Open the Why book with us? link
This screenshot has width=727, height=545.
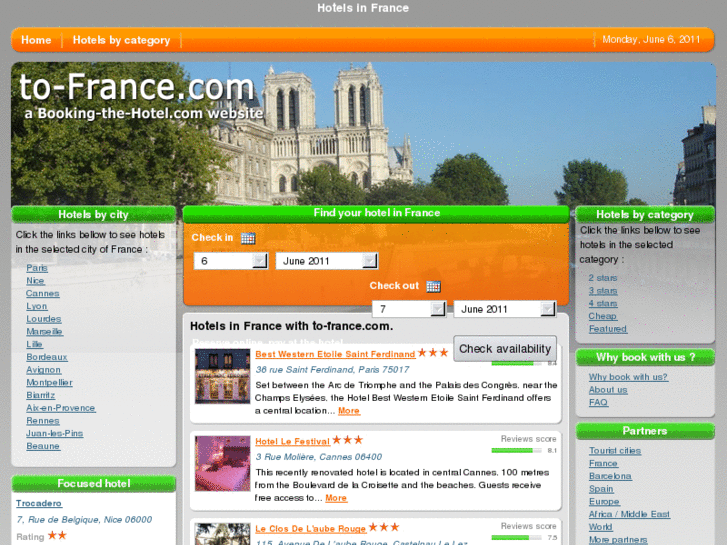coord(628,377)
